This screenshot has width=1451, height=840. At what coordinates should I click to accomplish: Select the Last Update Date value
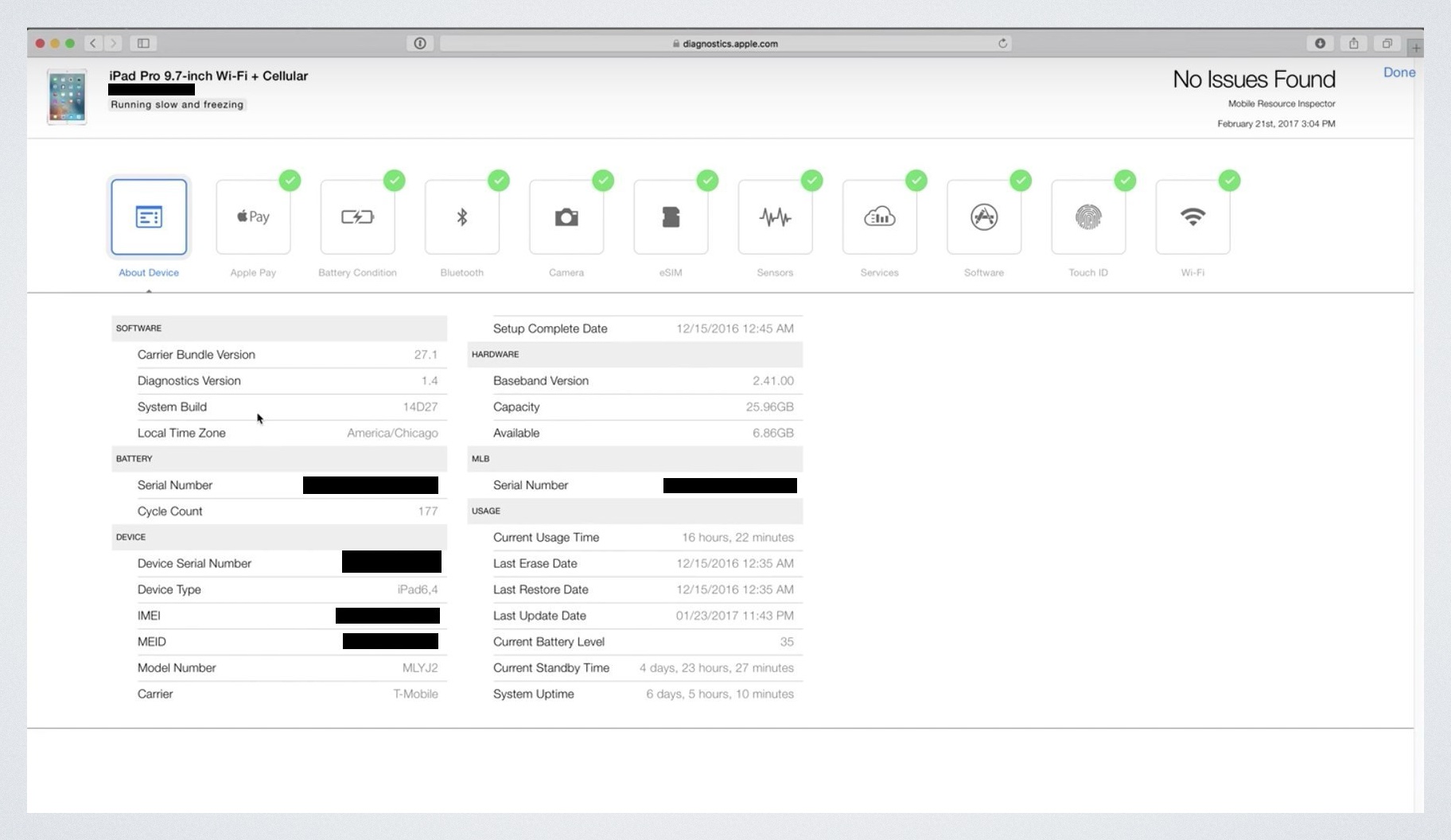[x=735, y=615]
